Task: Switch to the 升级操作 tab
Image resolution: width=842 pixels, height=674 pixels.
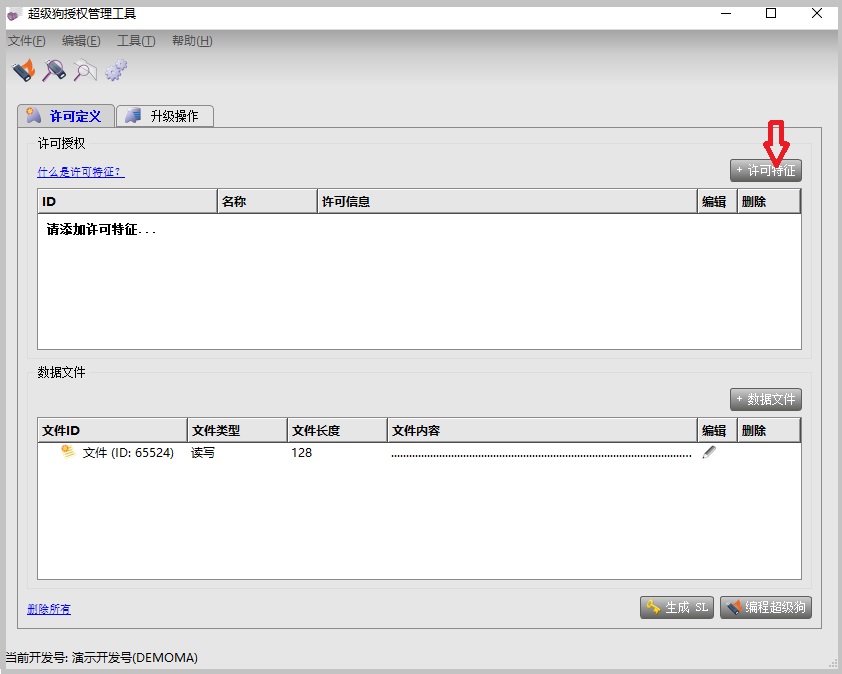Action: pyautogui.click(x=165, y=116)
